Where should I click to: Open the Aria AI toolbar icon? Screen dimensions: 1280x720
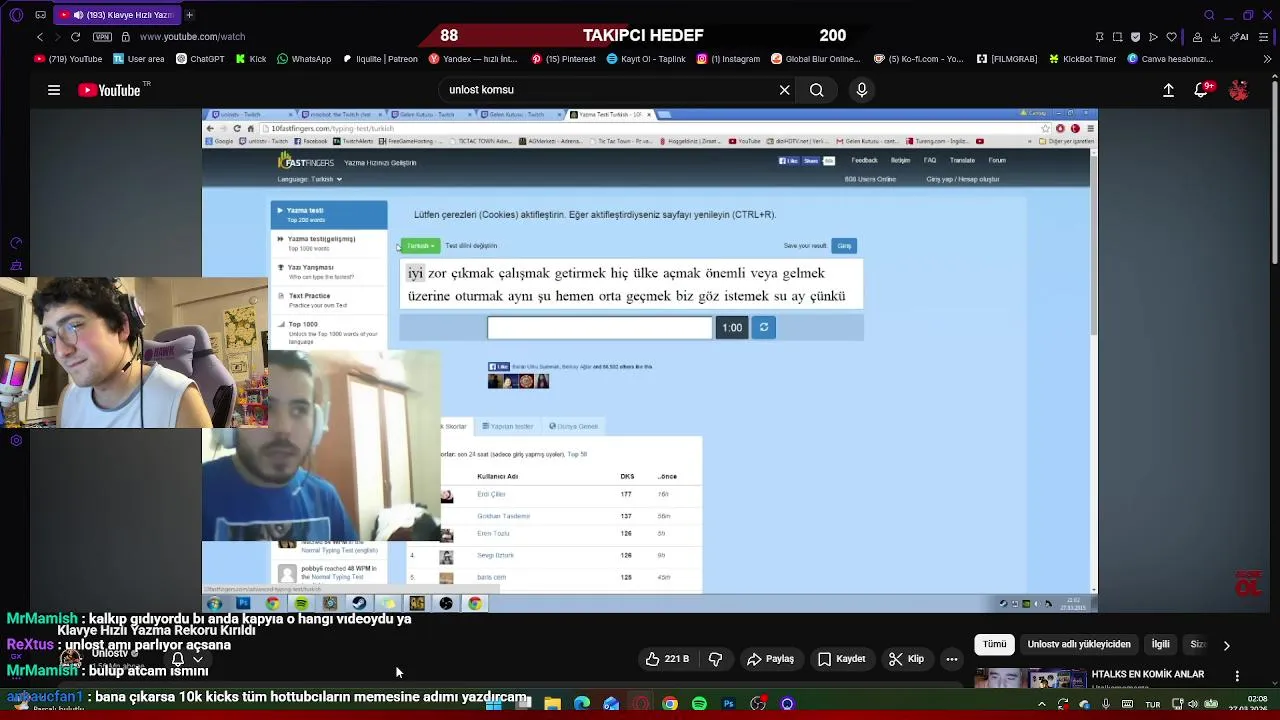[x=1239, y=37]
